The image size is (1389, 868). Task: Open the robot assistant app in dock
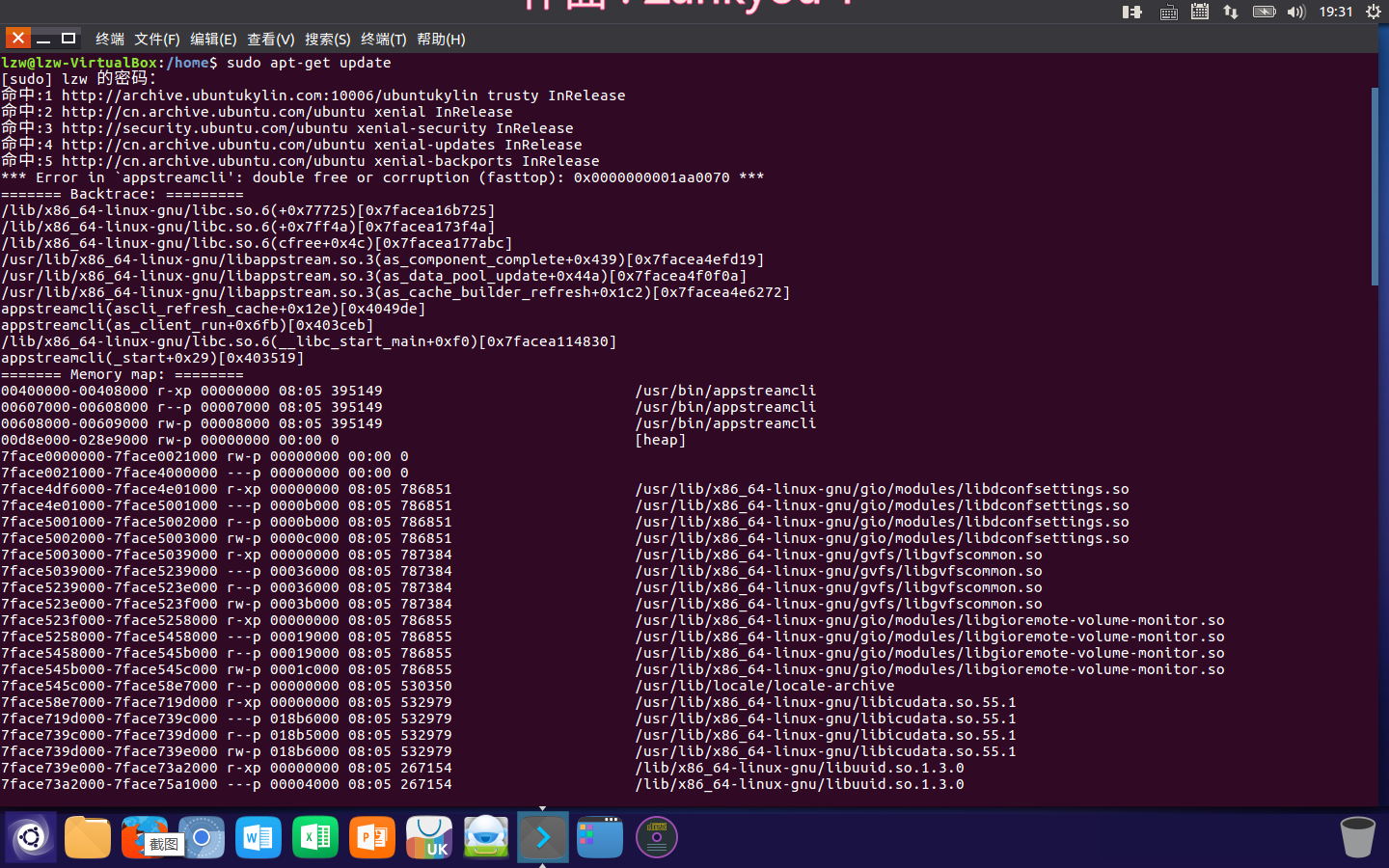coord(486,837)
